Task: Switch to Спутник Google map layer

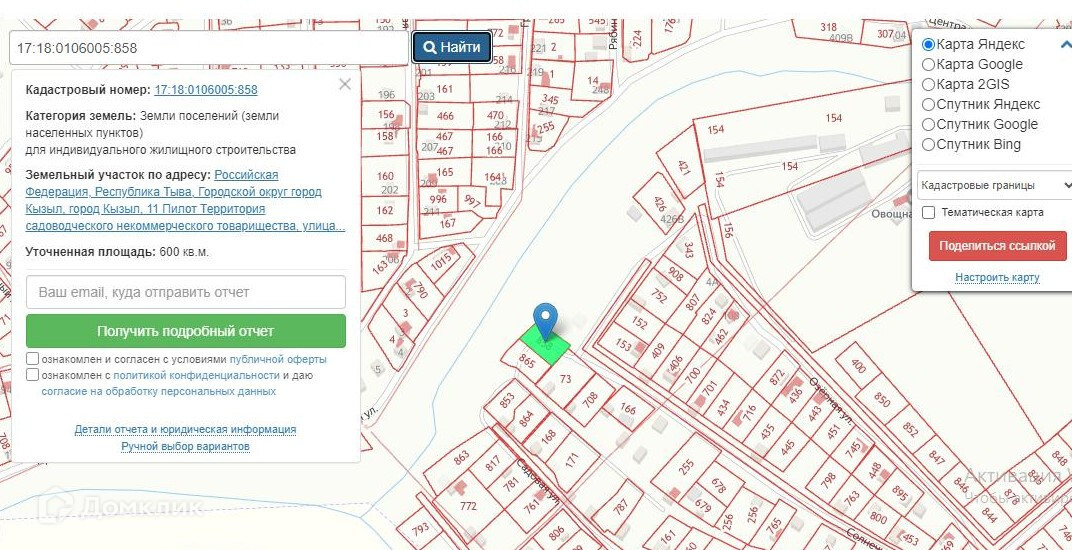Action: [929, 125]
